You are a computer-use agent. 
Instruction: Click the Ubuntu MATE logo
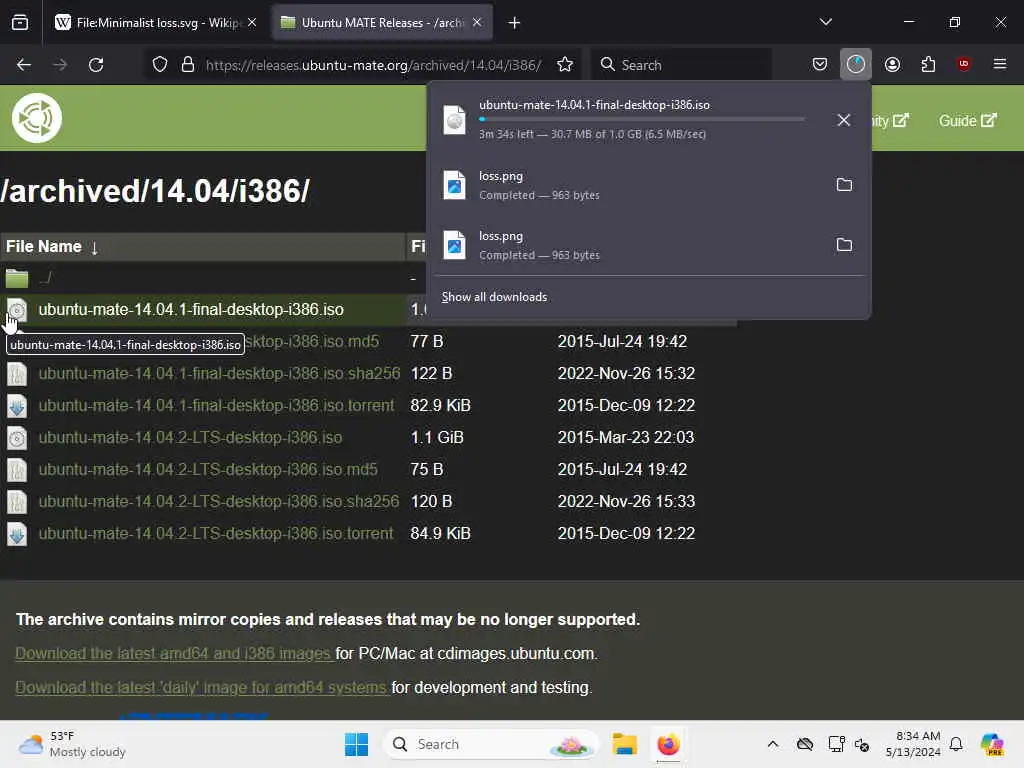click(x=37, y=118)
